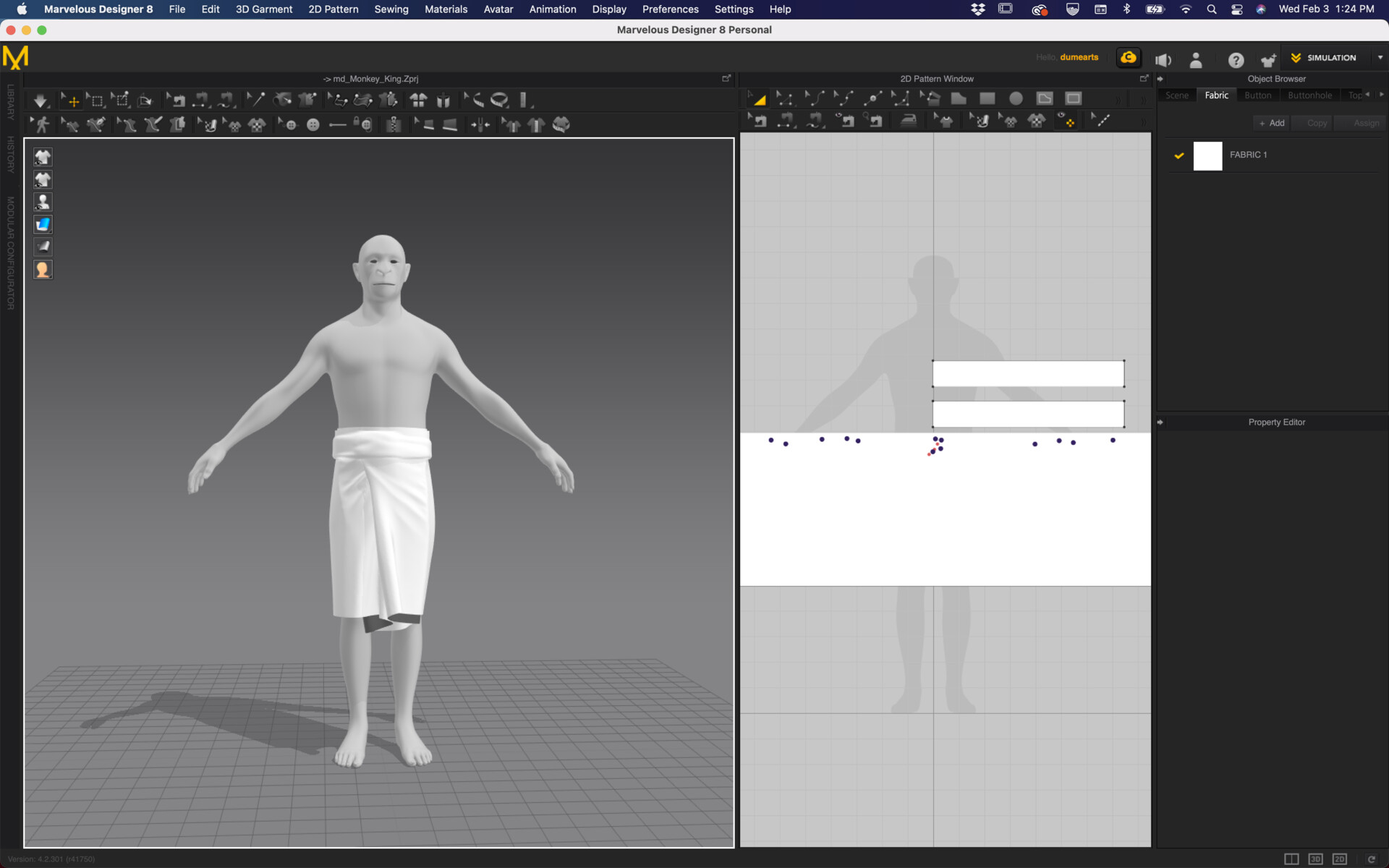Uncheck the FABRIC 1 active checkmark
This screenshot has width=1389, height=868.
click(x=1181, y=155)
